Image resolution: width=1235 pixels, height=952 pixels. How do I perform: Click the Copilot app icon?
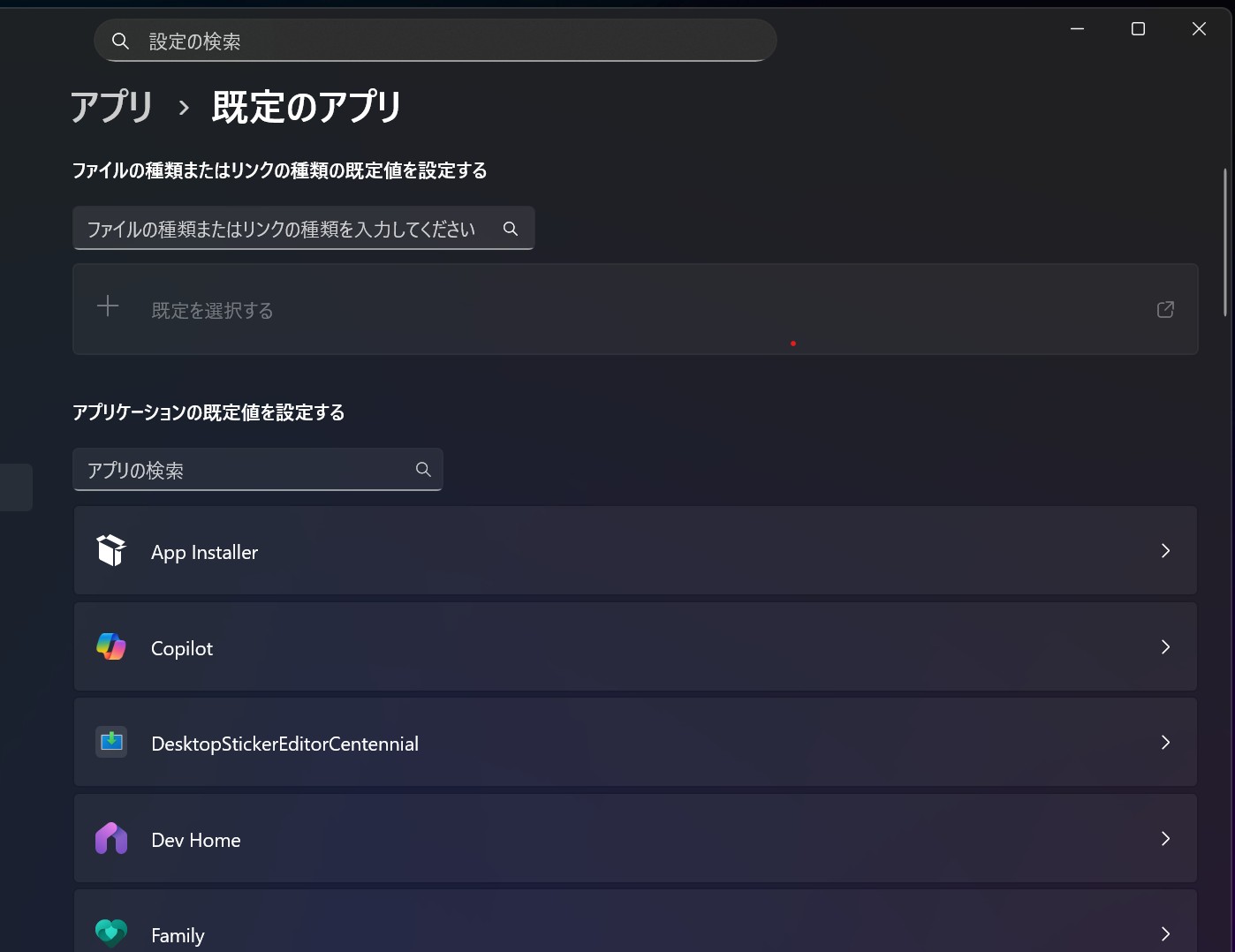pos(110,646)
